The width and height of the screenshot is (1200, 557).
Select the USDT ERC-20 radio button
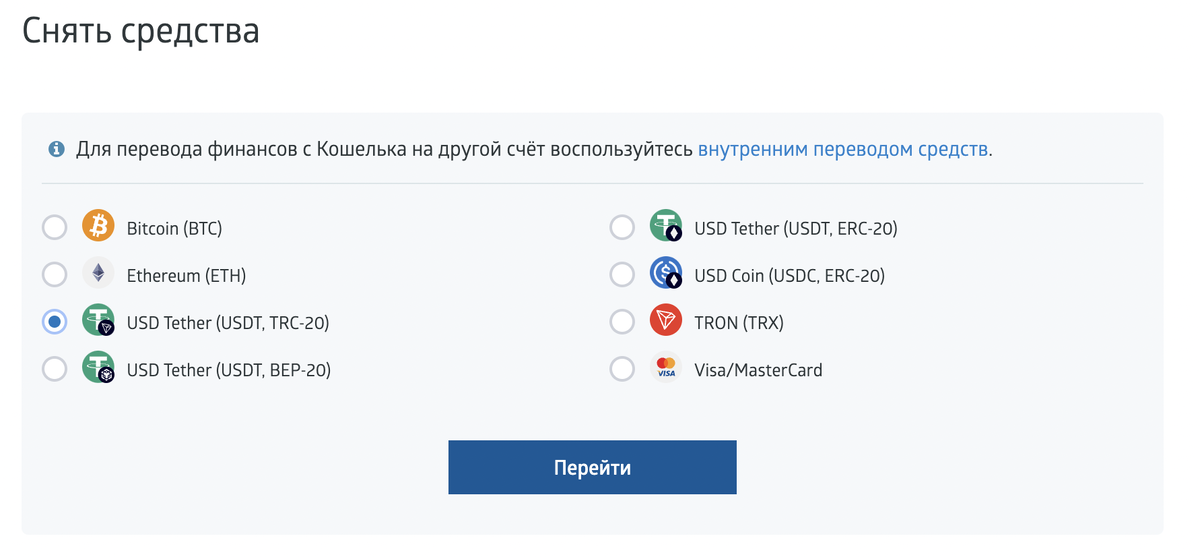pyautogui.click(x=622, y=228)
